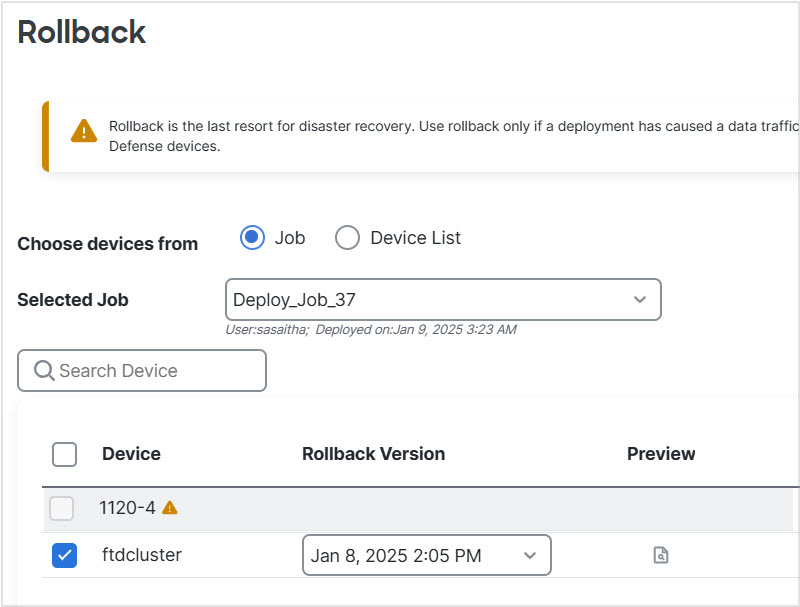Click the Preview column header
Image resolution: width=800 pixels, height=607 pixels.
(x=661, y=454)
